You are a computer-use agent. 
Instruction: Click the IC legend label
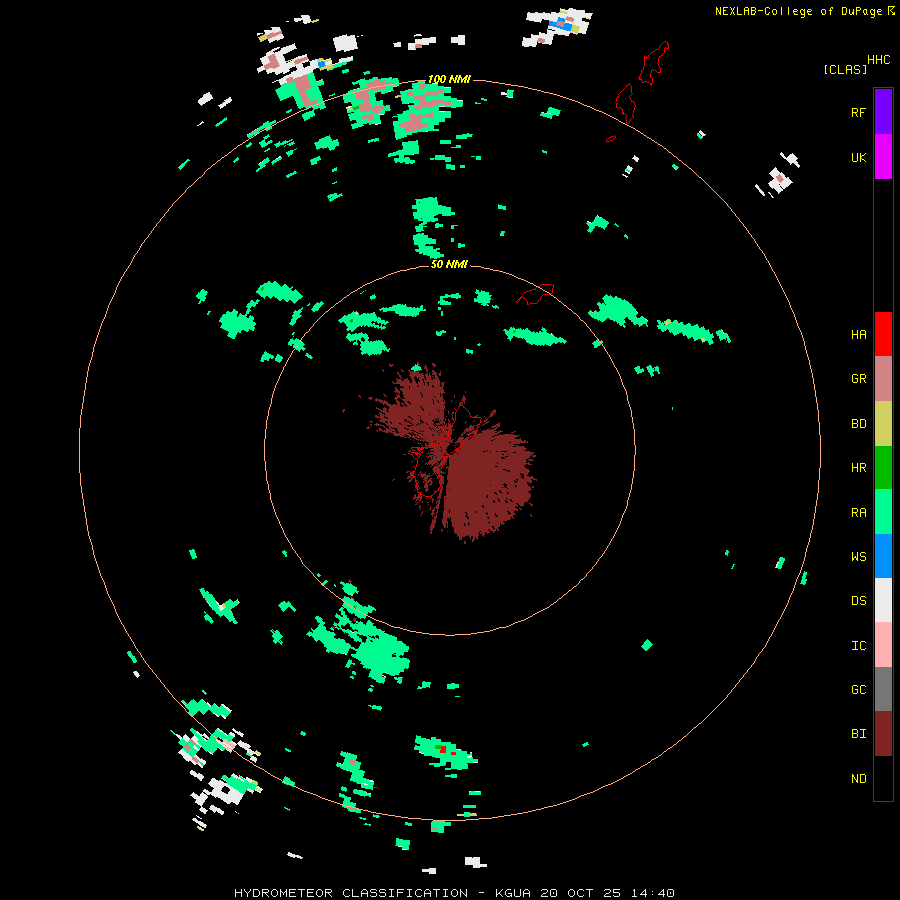coord(858,646)
